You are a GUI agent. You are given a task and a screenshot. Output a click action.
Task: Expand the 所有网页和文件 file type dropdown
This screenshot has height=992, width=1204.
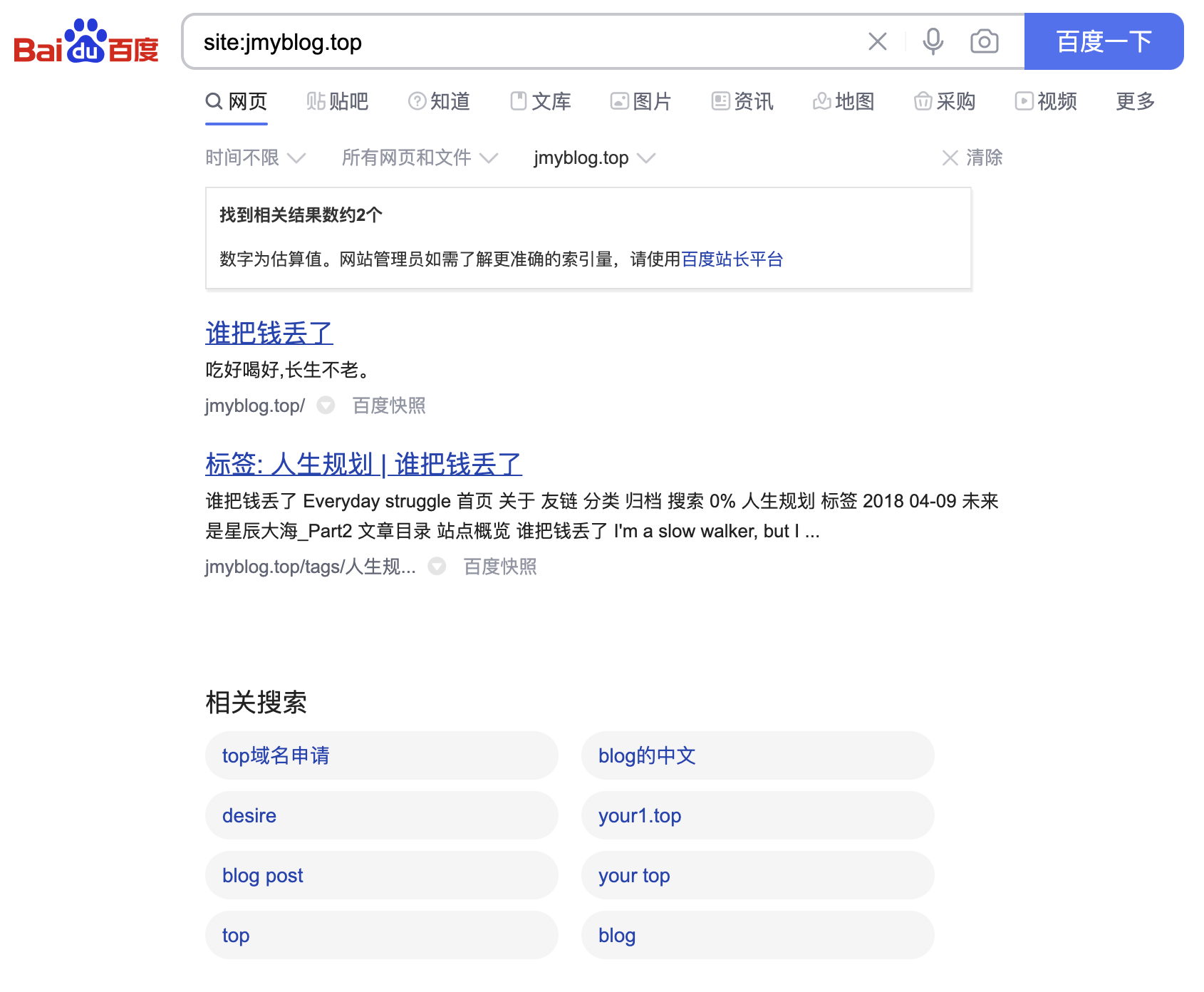click(x=420, y=157)
